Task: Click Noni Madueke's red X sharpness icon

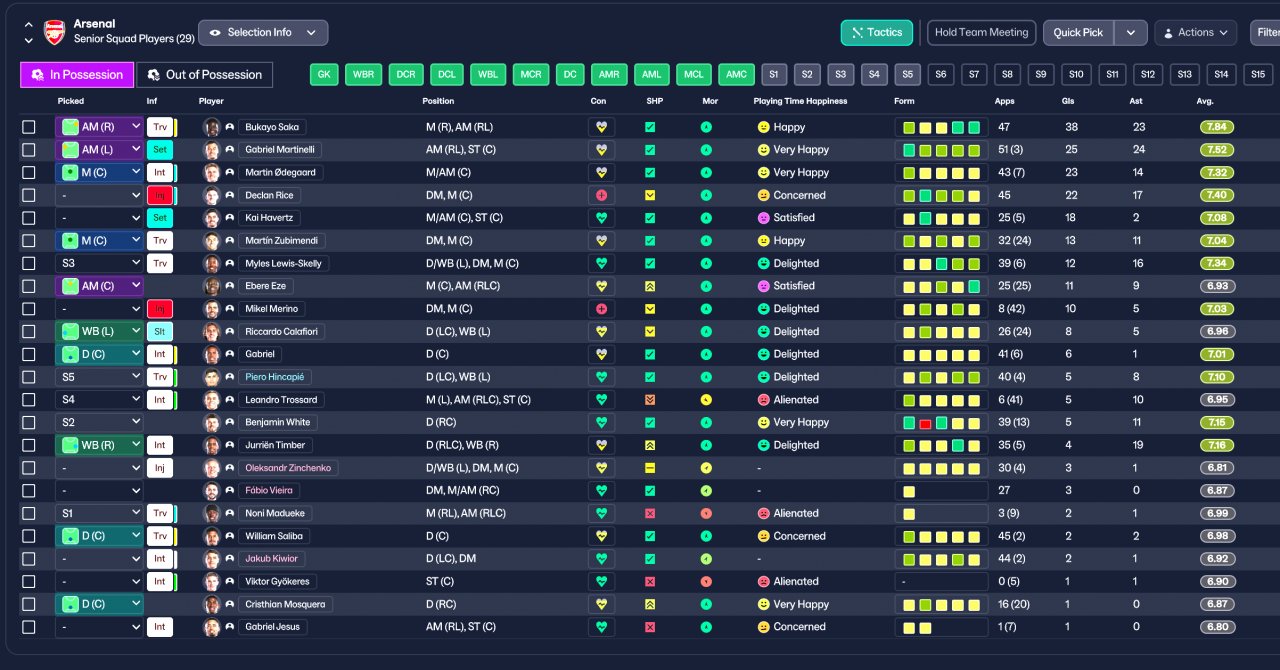Action: [x=650, y=513]
